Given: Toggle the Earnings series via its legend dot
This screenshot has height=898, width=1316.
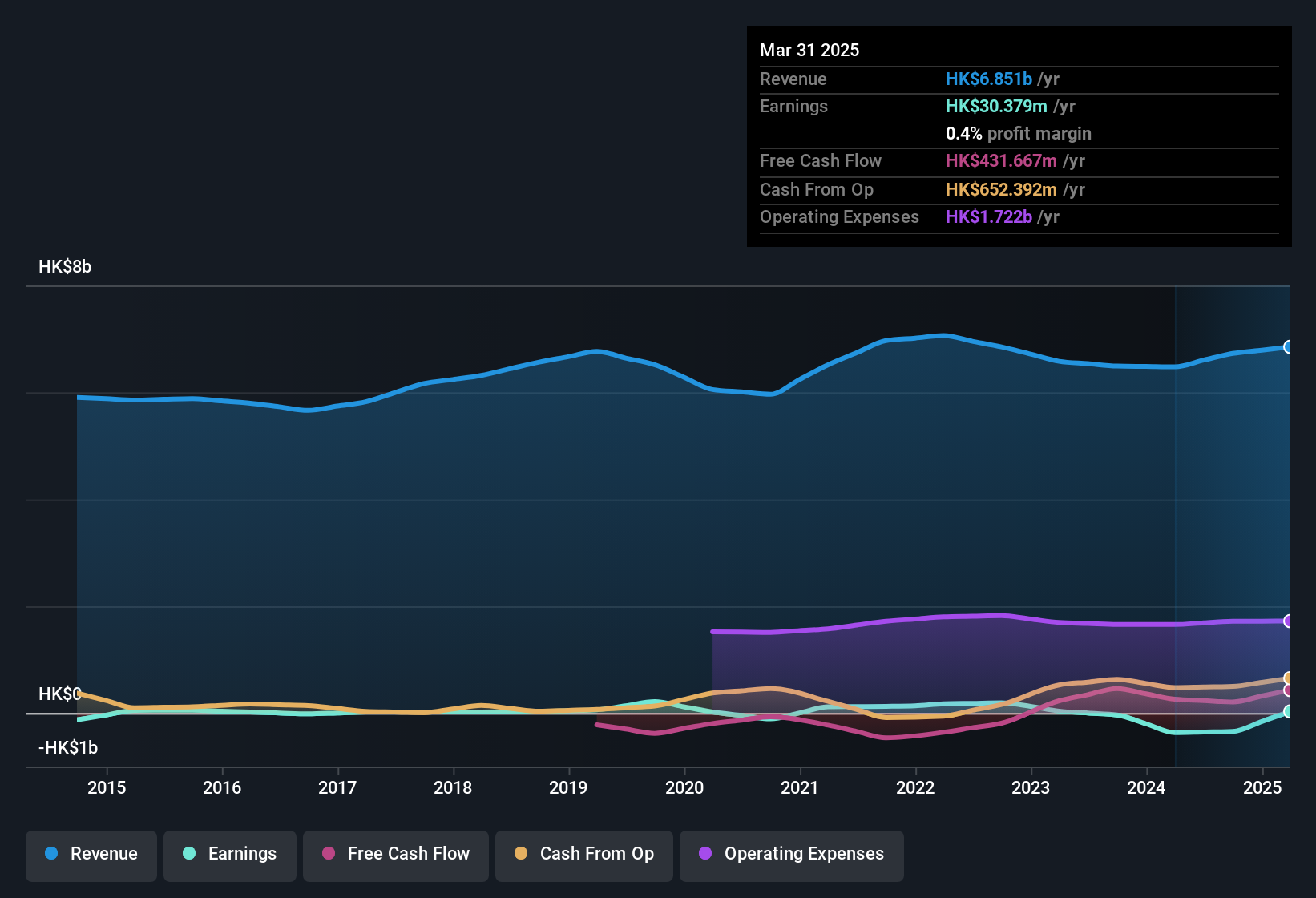Looking at the screenshot, I should pos(189,854).
